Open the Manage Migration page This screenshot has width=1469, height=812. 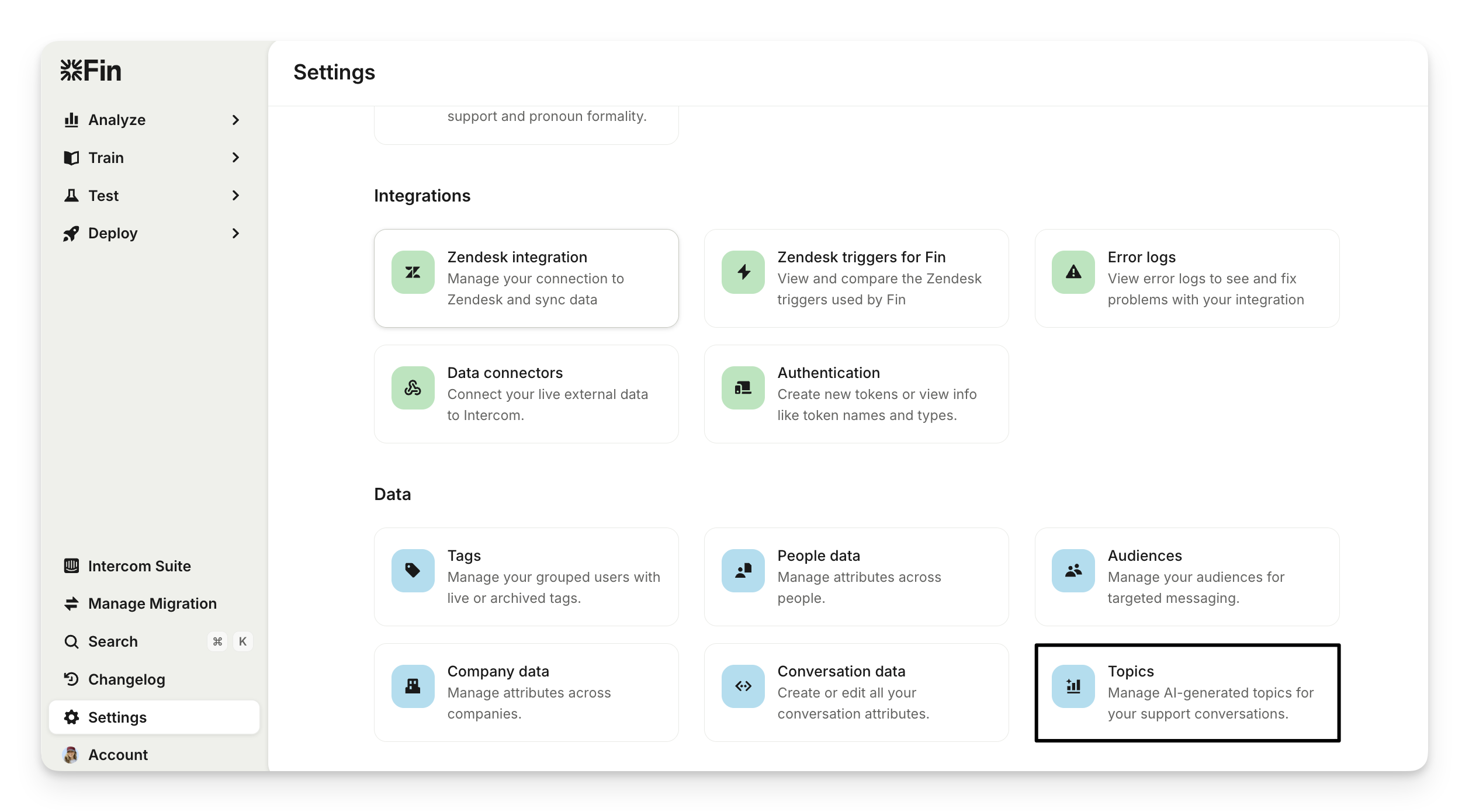[x=152, y=603]
